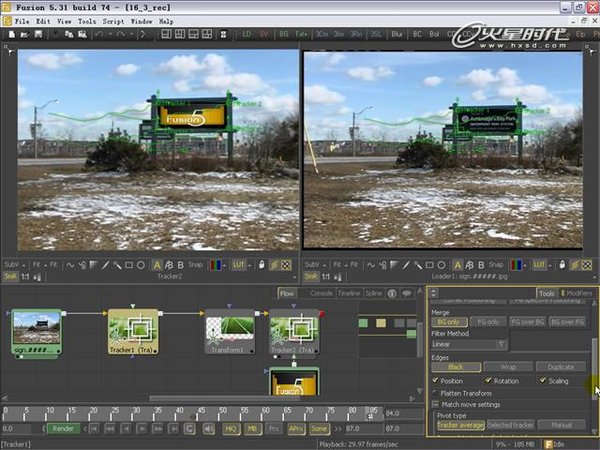Open the Filter Method Linear dropdown
The height and width of the screenshot is (450, 600).
pyautogui.click(x=469, y=344)
